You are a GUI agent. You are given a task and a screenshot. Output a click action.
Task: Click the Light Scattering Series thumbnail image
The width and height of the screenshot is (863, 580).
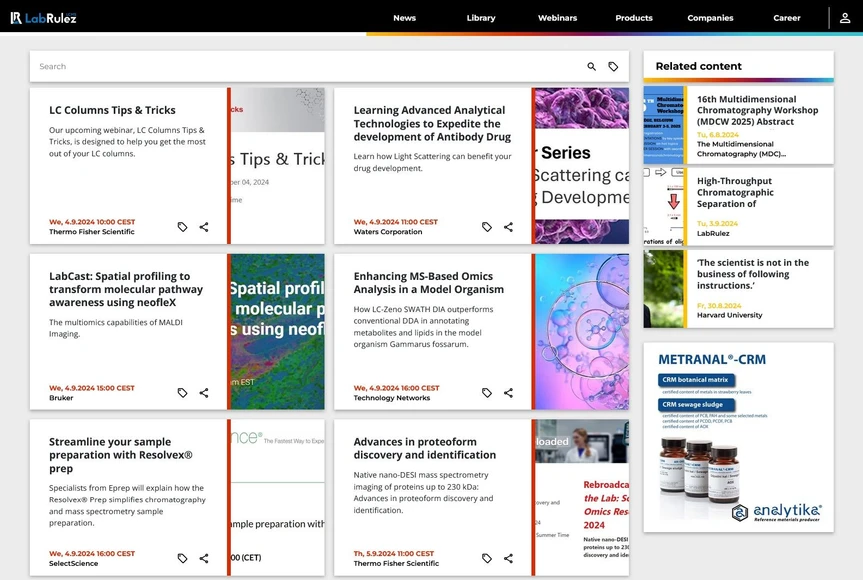[582, 166]
